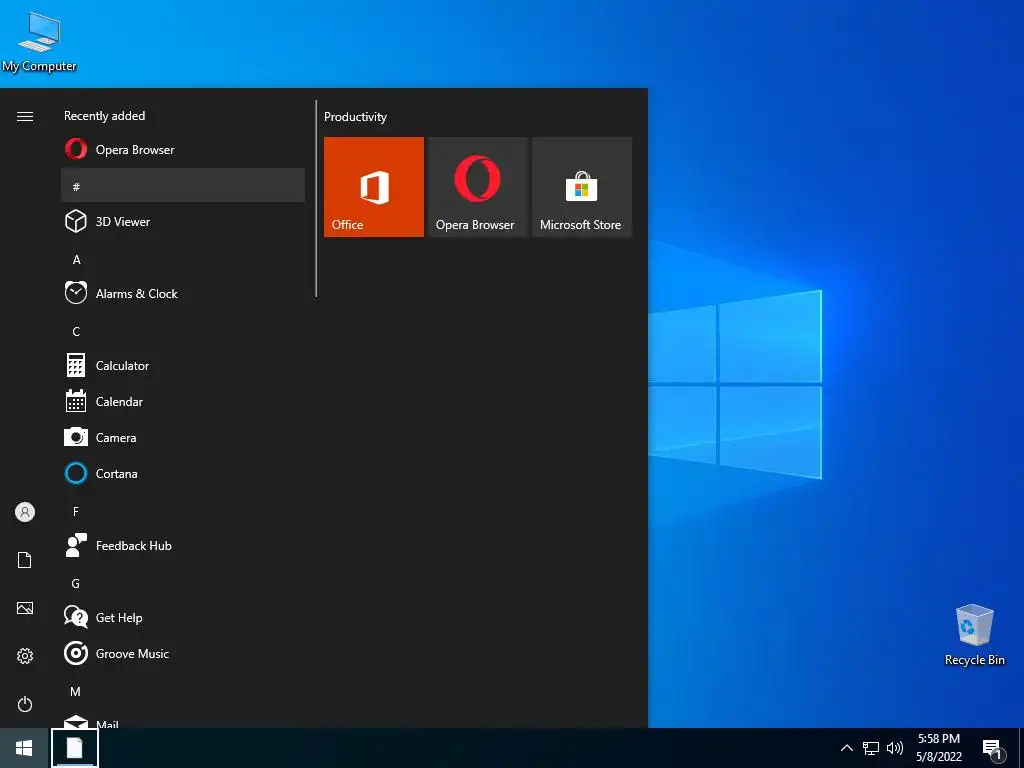Viewport: 1024px width, 768px height.
Task: Click the document app on taskbar
Action: pyautogui.click(x=74, y=748)
